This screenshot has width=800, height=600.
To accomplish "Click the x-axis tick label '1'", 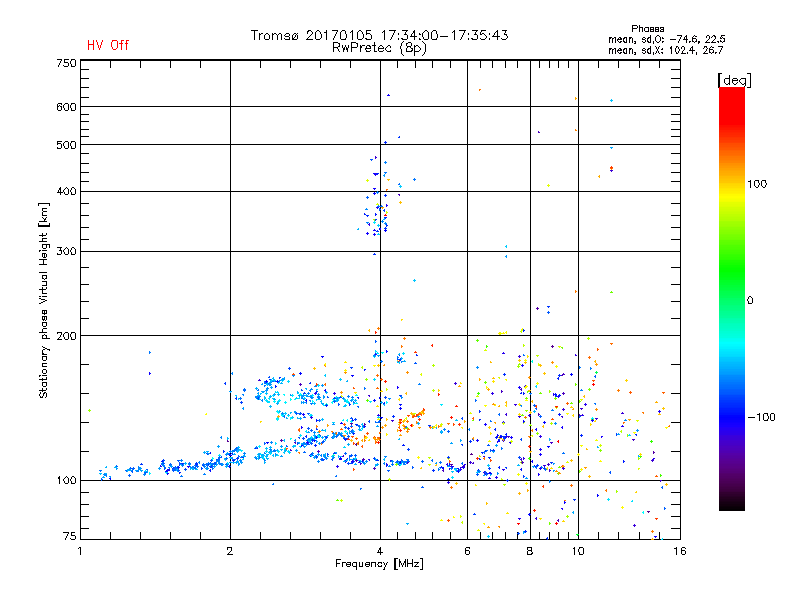I will click(80, 551).
